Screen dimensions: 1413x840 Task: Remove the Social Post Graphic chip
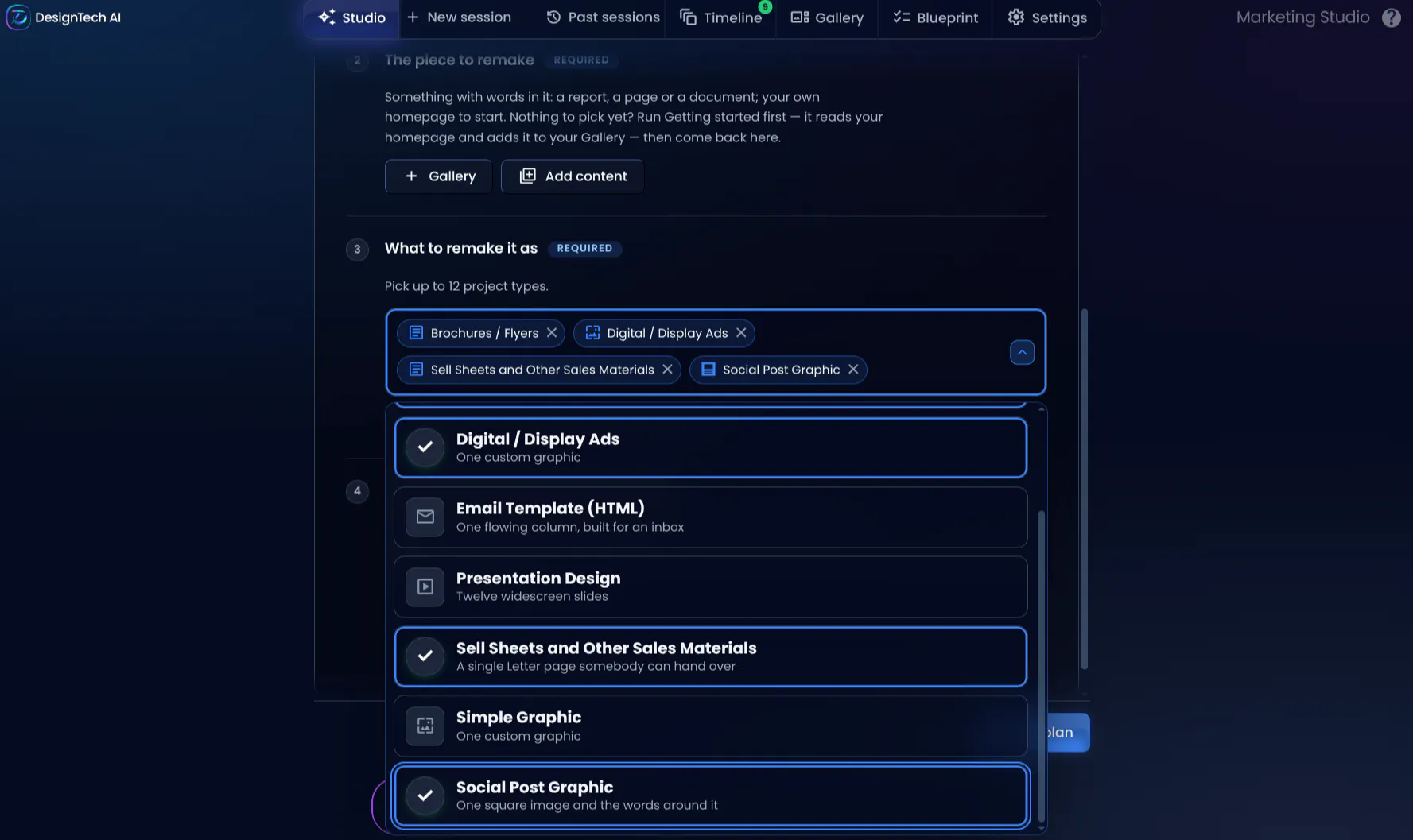853,370
